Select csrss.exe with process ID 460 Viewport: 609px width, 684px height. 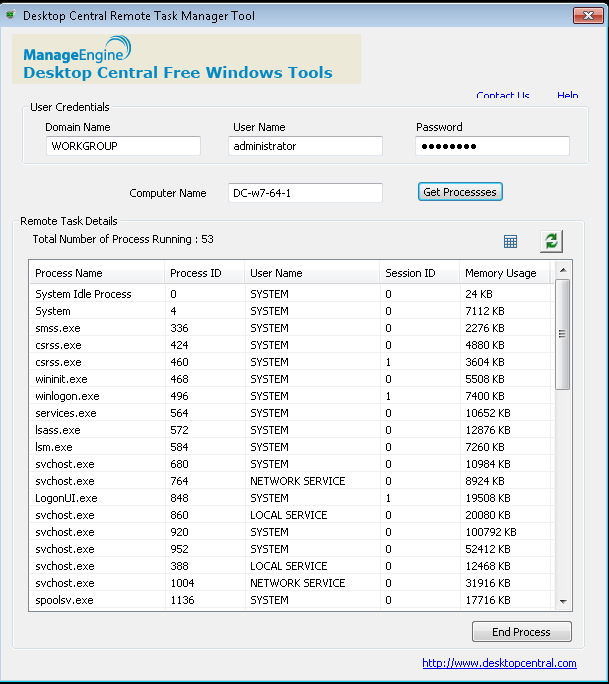coord(291,362)
